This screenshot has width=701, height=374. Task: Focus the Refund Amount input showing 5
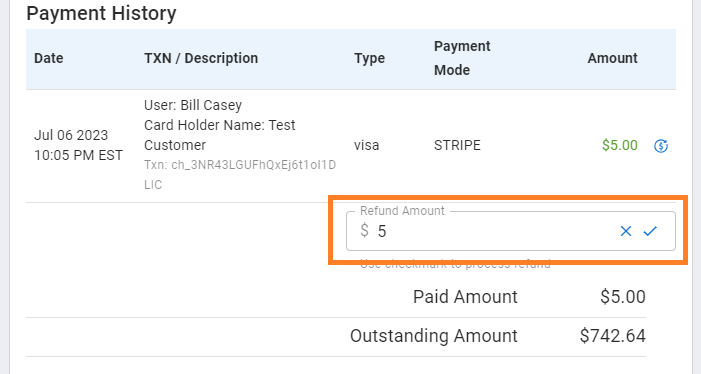coord(494,231)
